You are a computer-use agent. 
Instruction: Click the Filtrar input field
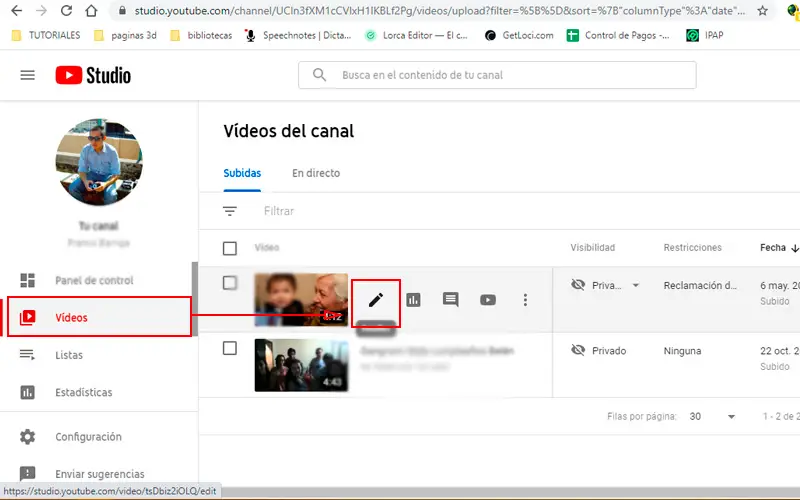click(x=279, y=211)
